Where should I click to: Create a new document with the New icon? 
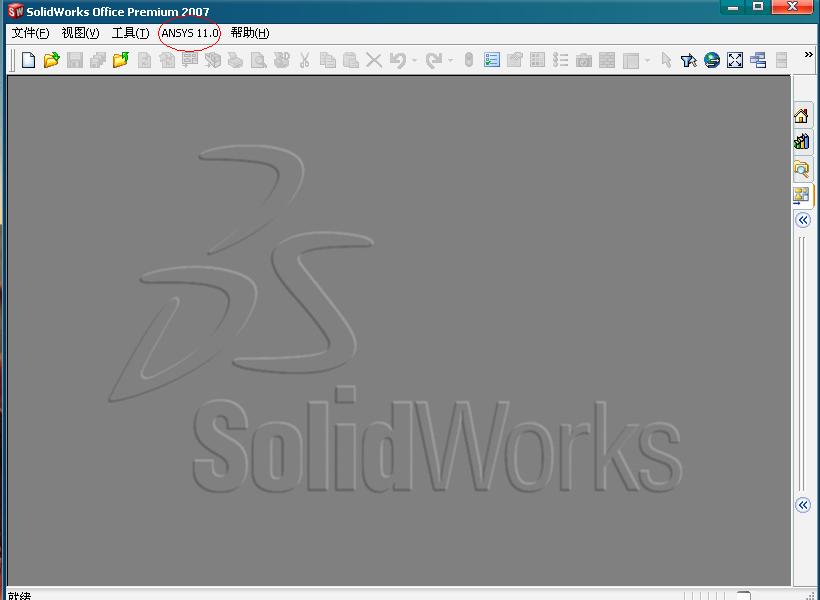tap(28, 60)
